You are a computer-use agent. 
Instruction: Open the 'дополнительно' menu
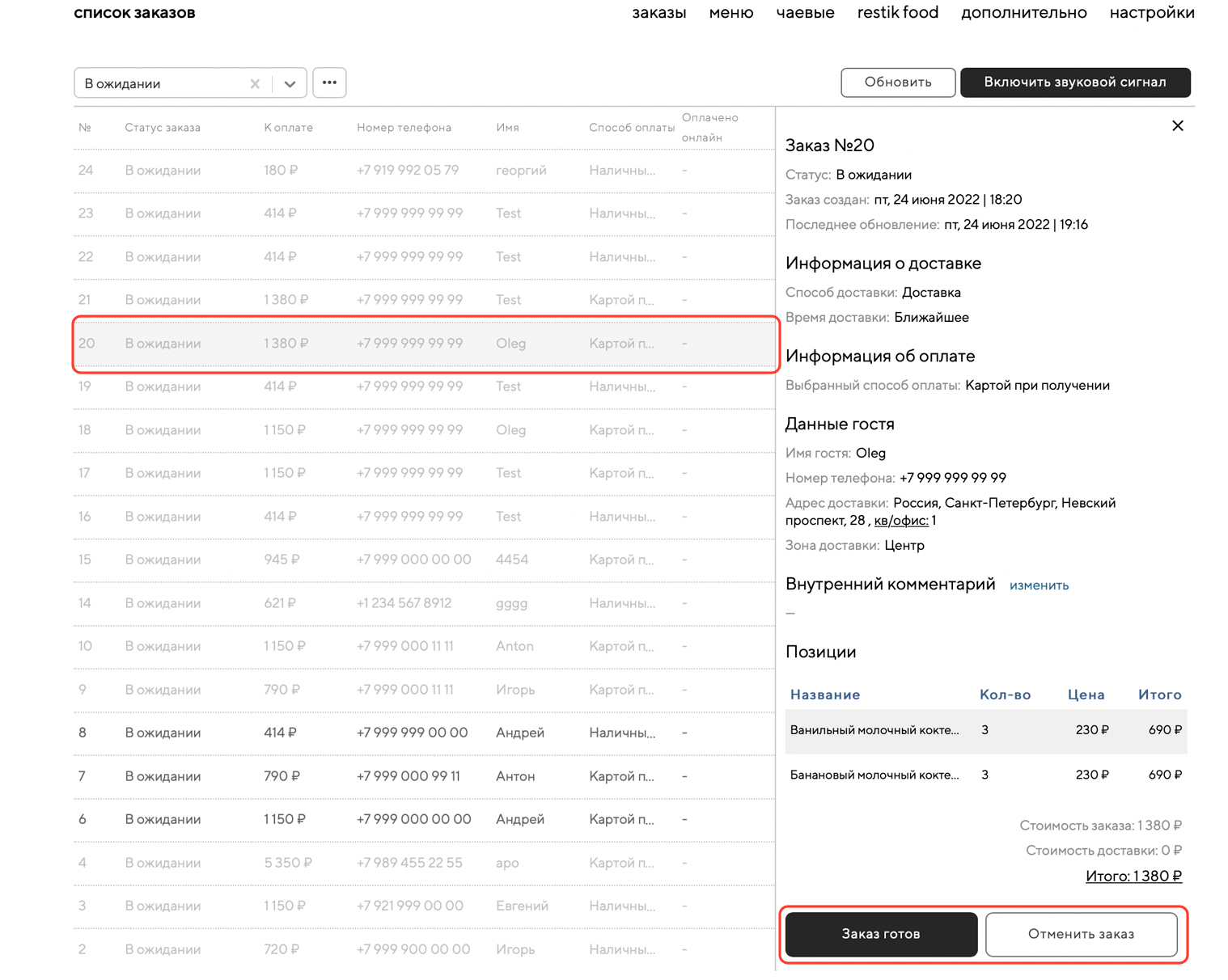(1023, 13)
